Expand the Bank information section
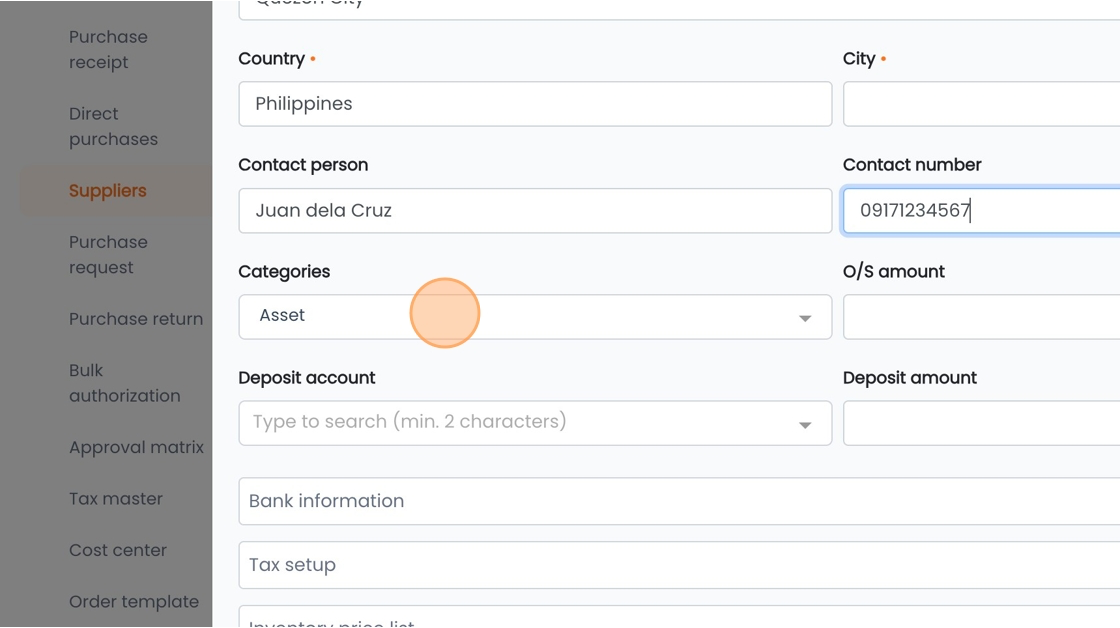This screenshot has height=628, width=1120. click(679, 501)
